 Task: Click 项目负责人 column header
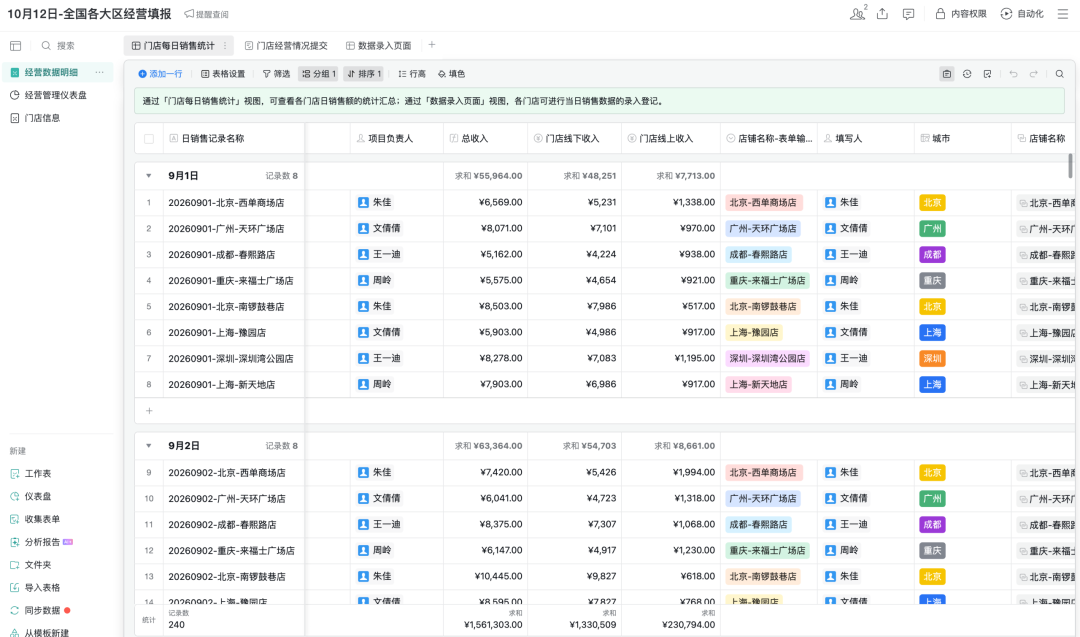click(x=397, y=138)
